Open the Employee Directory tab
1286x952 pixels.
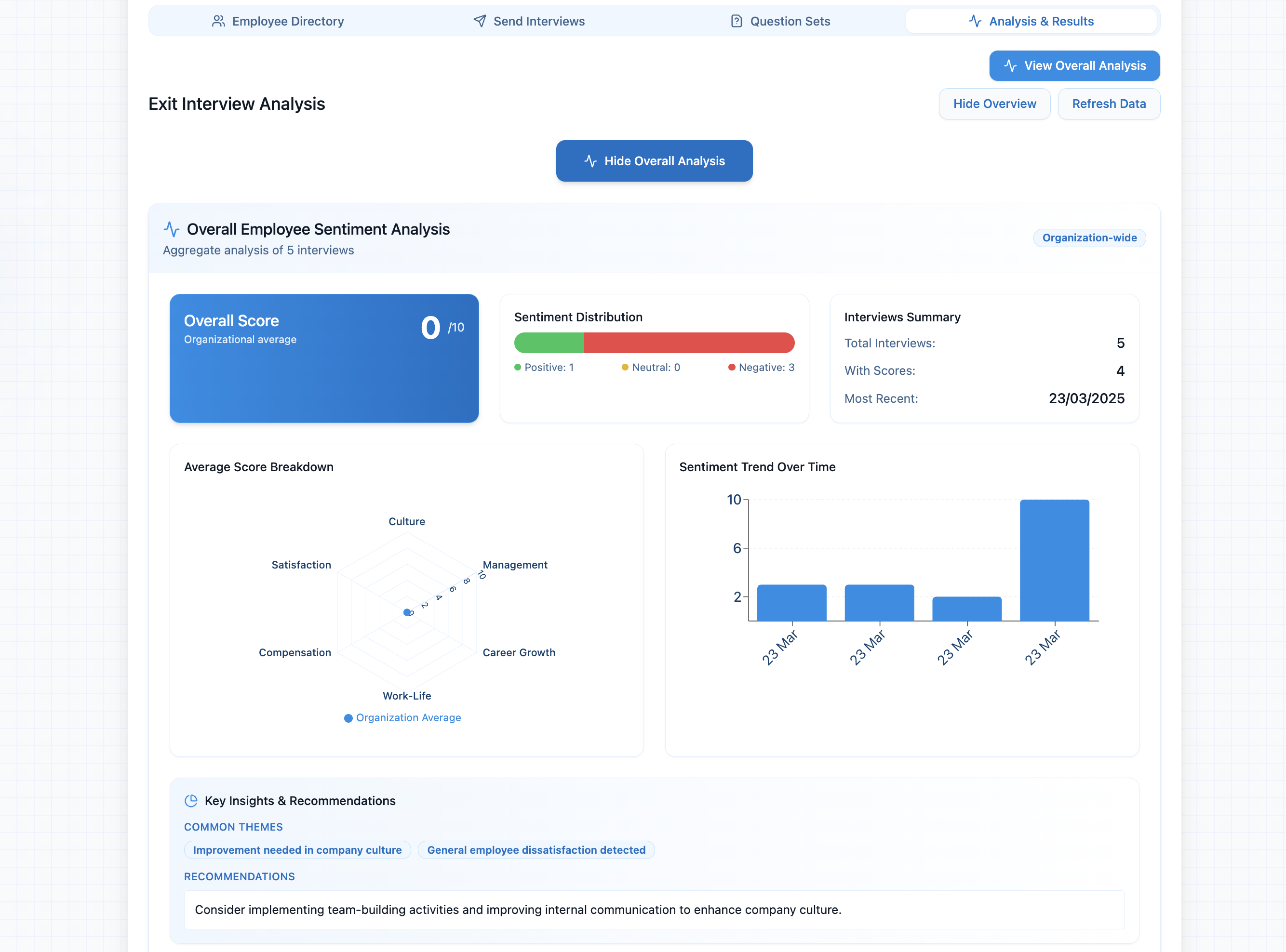point(277,21)
